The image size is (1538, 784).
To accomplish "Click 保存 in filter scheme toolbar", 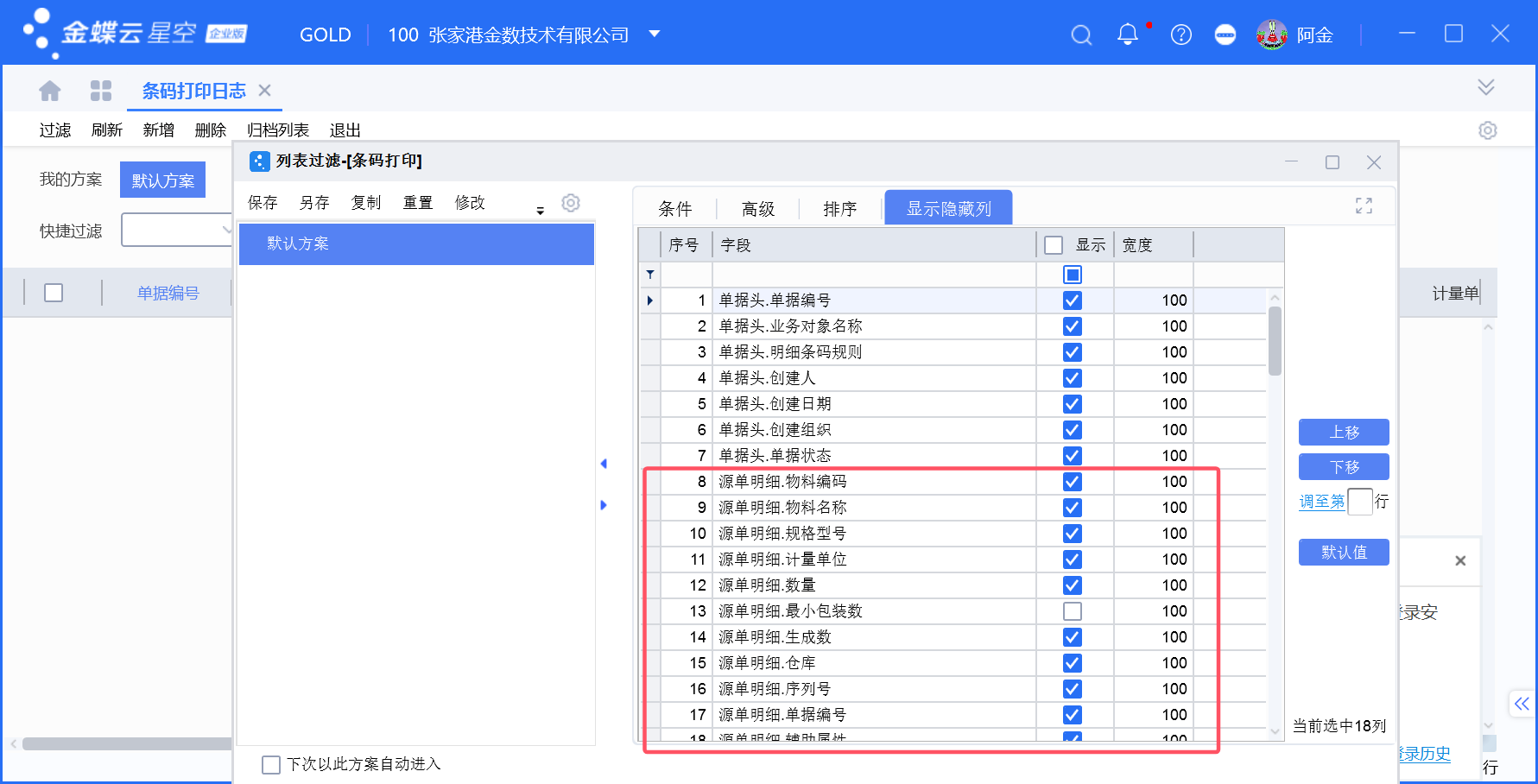I will (x=263, y=202).
